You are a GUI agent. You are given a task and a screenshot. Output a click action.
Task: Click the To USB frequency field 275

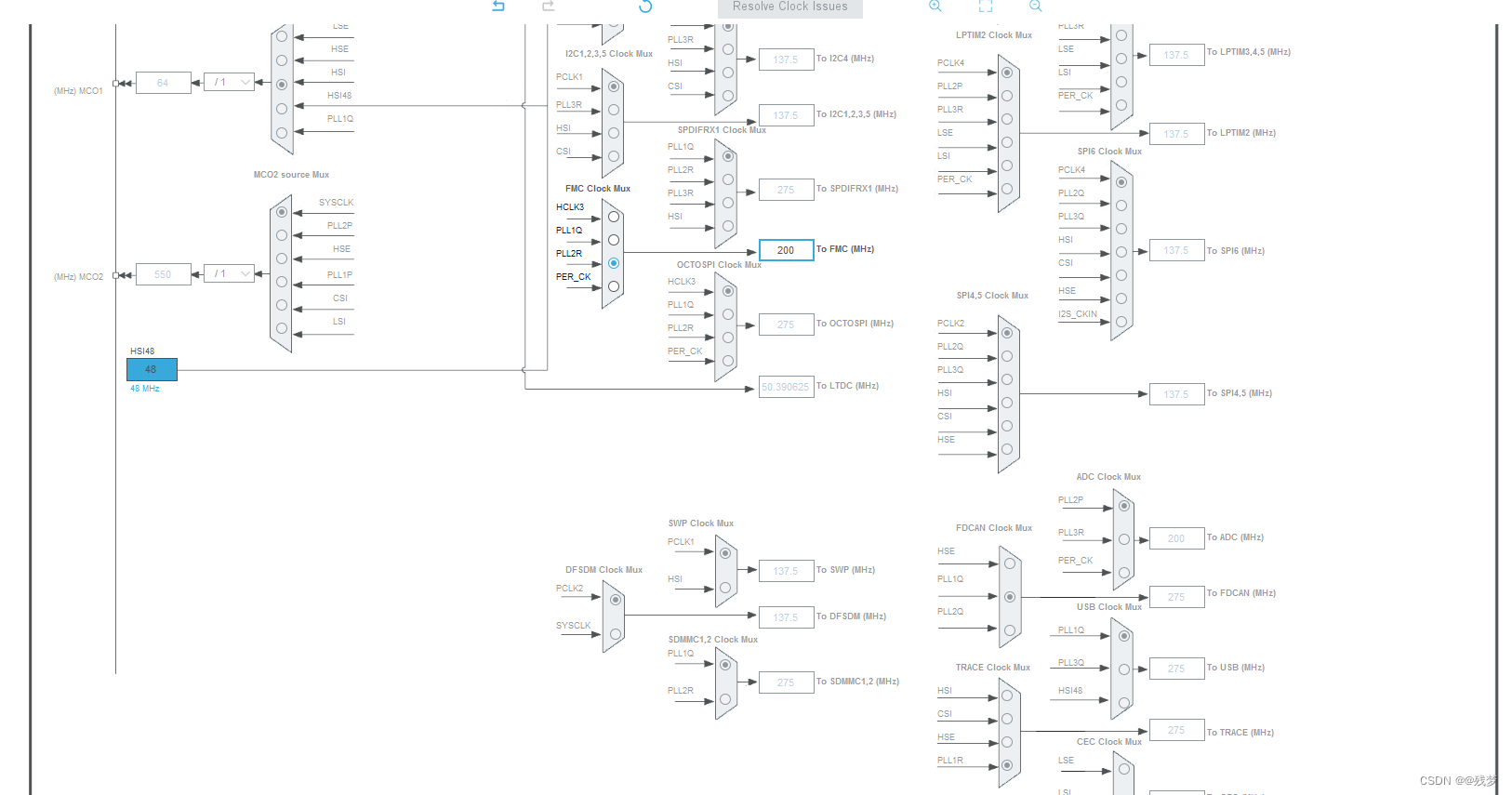pyautogui.click(x=1177, y=669)
